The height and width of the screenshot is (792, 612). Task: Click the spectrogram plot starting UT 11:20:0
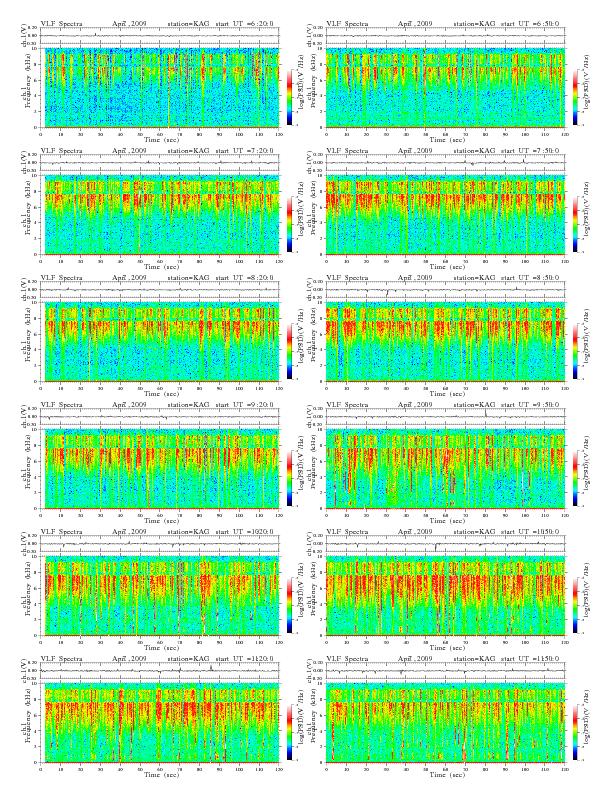click(x=160, y=723)
